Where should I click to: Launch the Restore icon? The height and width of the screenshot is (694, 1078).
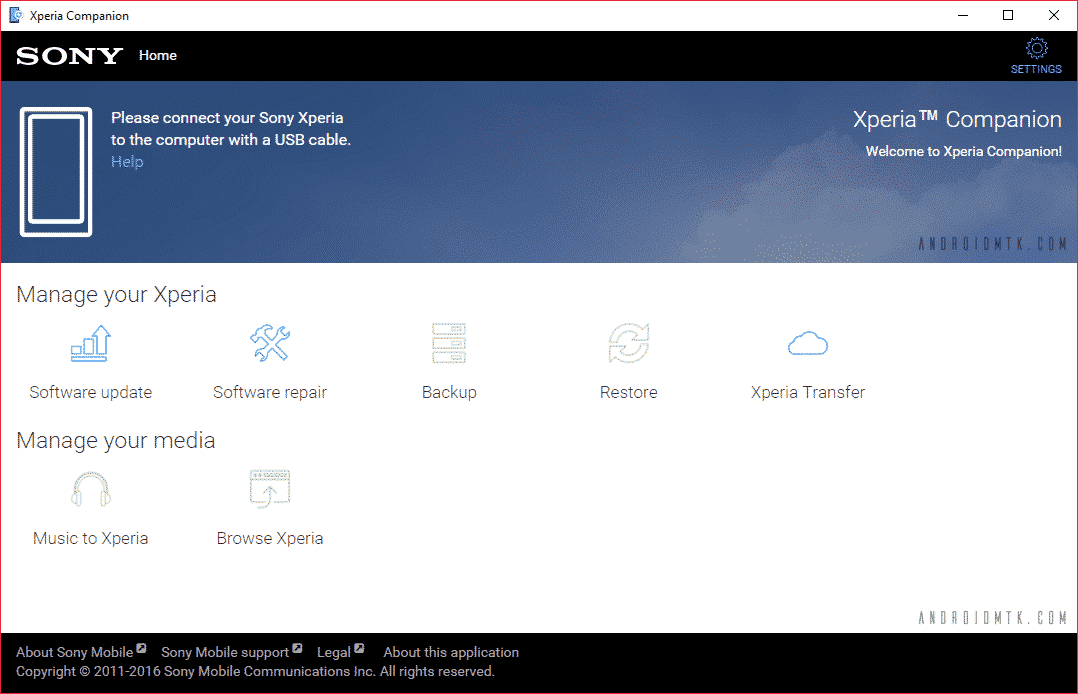pyautogui.click(x=628, y=344)
